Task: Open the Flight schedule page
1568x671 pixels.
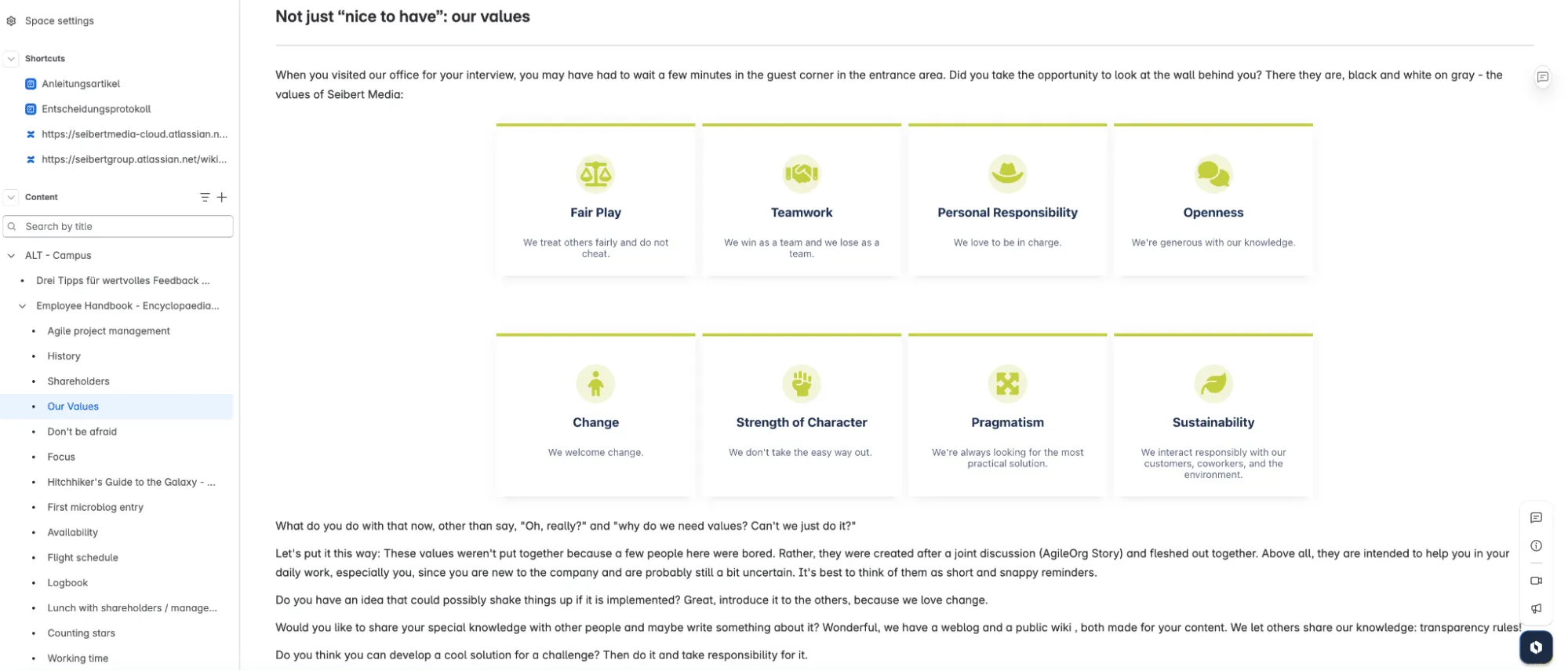Action: 82,558
